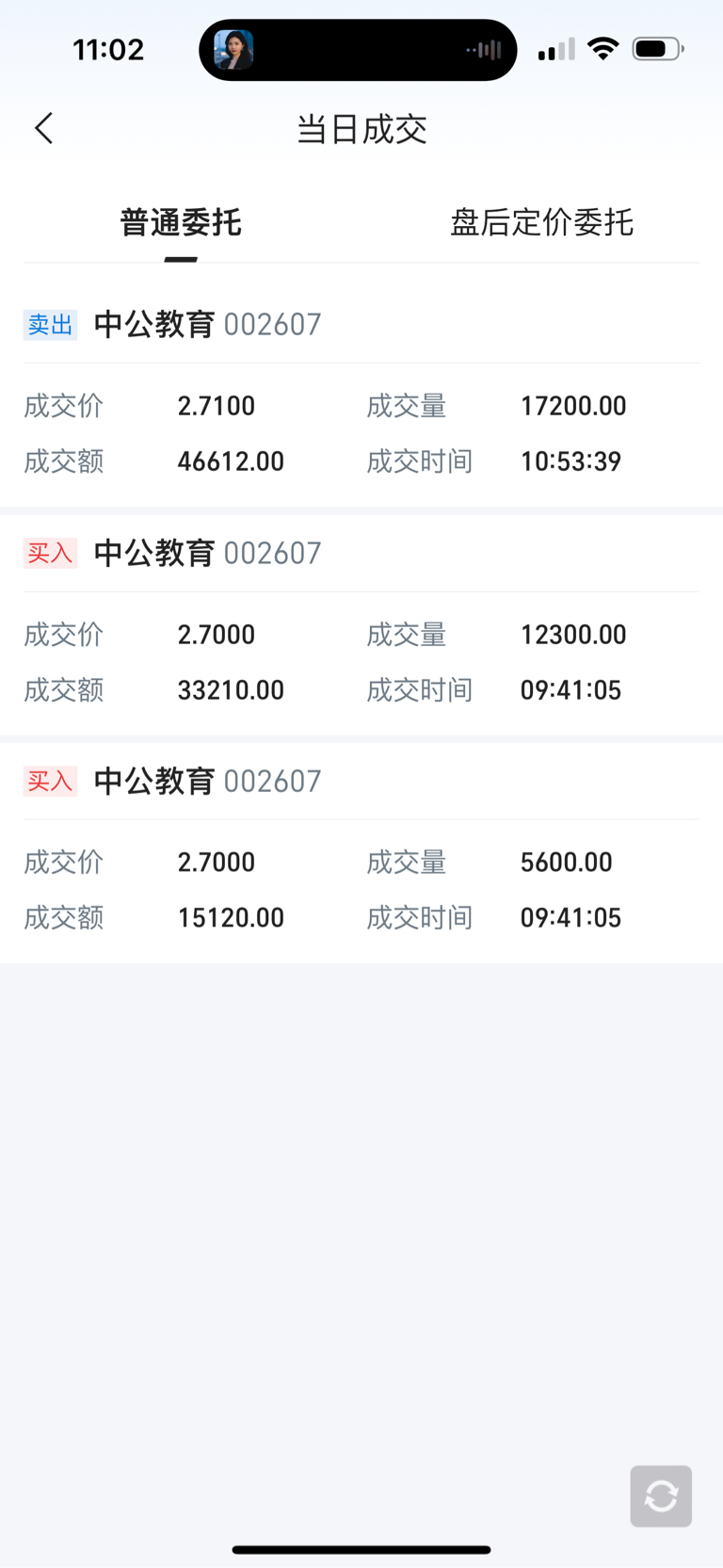Switch to the 普通委托 tab

coord(181,223)
